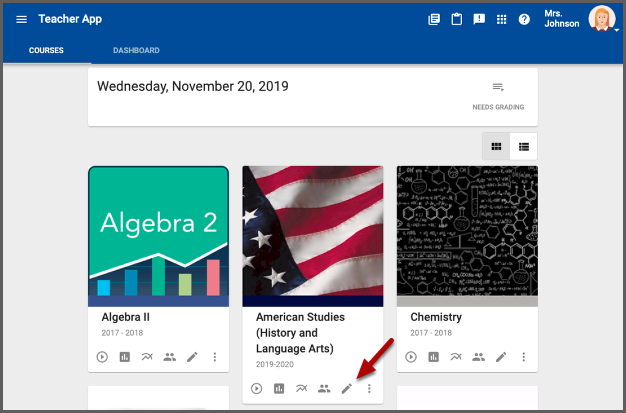Open the Chemistry course thumbnail
This screenshot has height=413, width=626.
467,235
